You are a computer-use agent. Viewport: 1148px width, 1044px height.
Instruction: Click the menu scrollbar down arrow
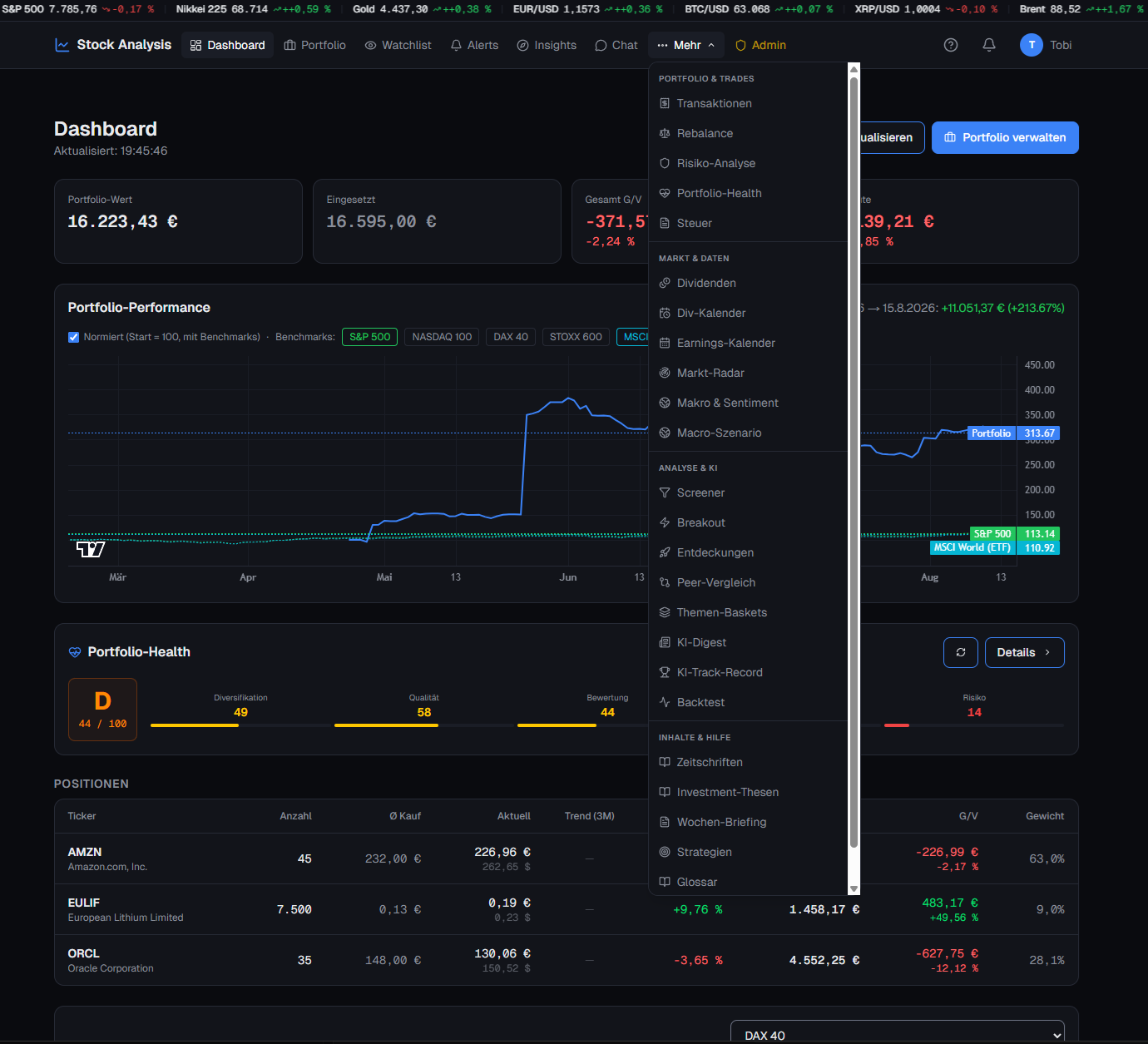pyautogui.click(x=854, y=889)
